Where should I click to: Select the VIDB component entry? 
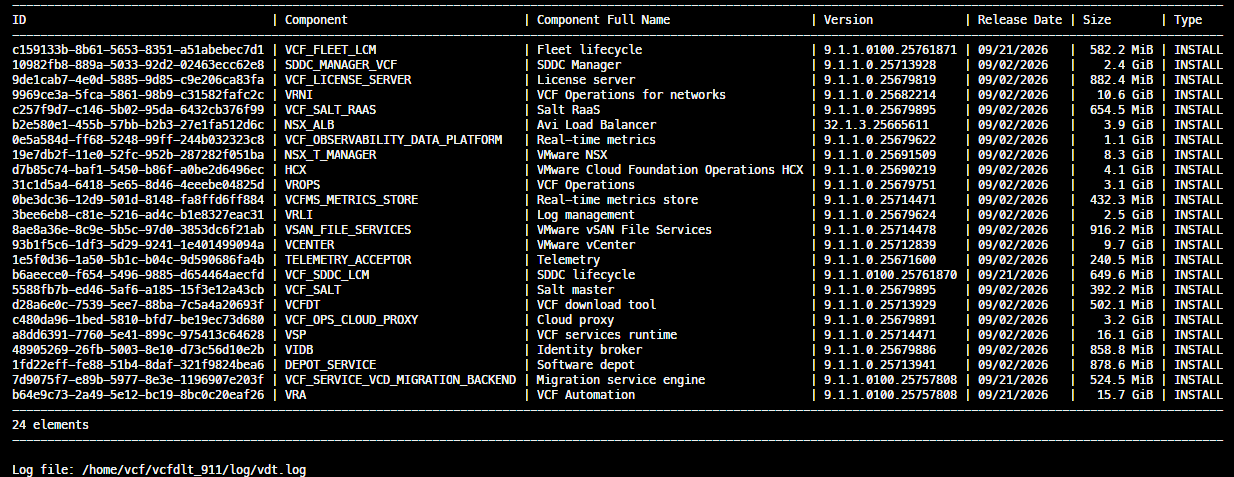click(x=299, y=350)
